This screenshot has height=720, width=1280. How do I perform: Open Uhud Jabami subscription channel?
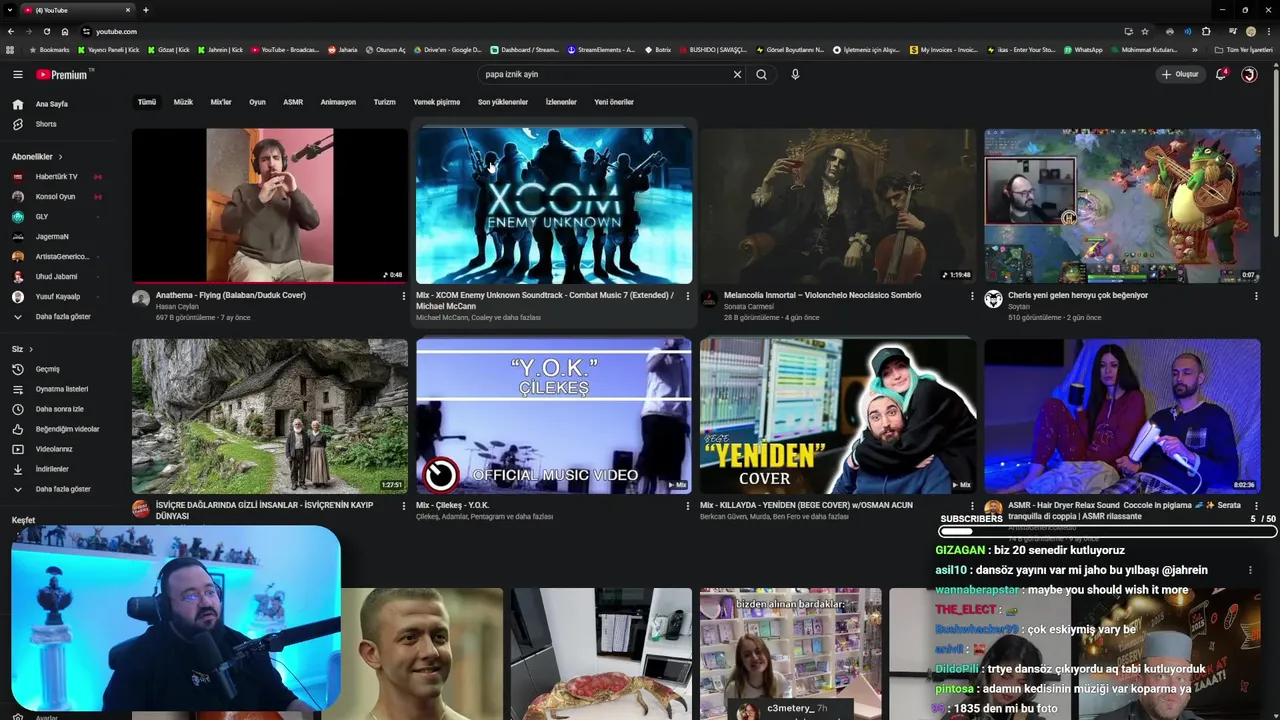(56, 277)
